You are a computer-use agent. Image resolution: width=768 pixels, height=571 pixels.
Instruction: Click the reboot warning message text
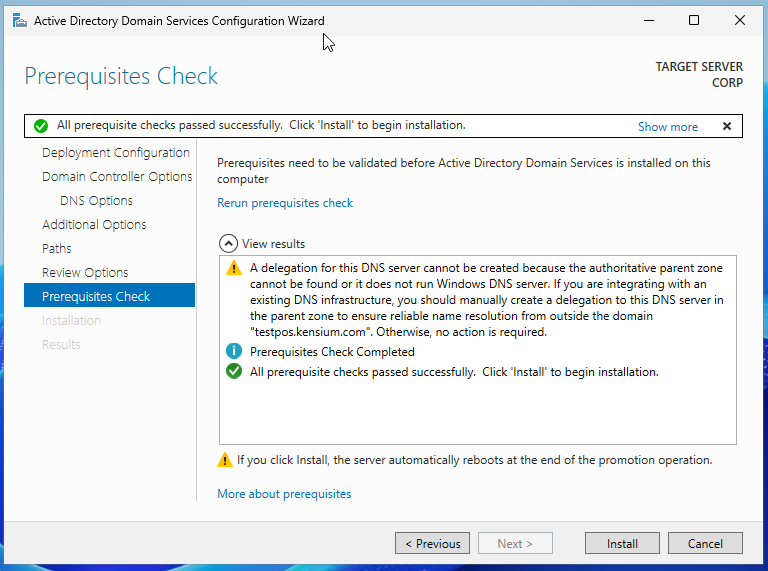pyautogui.click(x=475, y=460)
